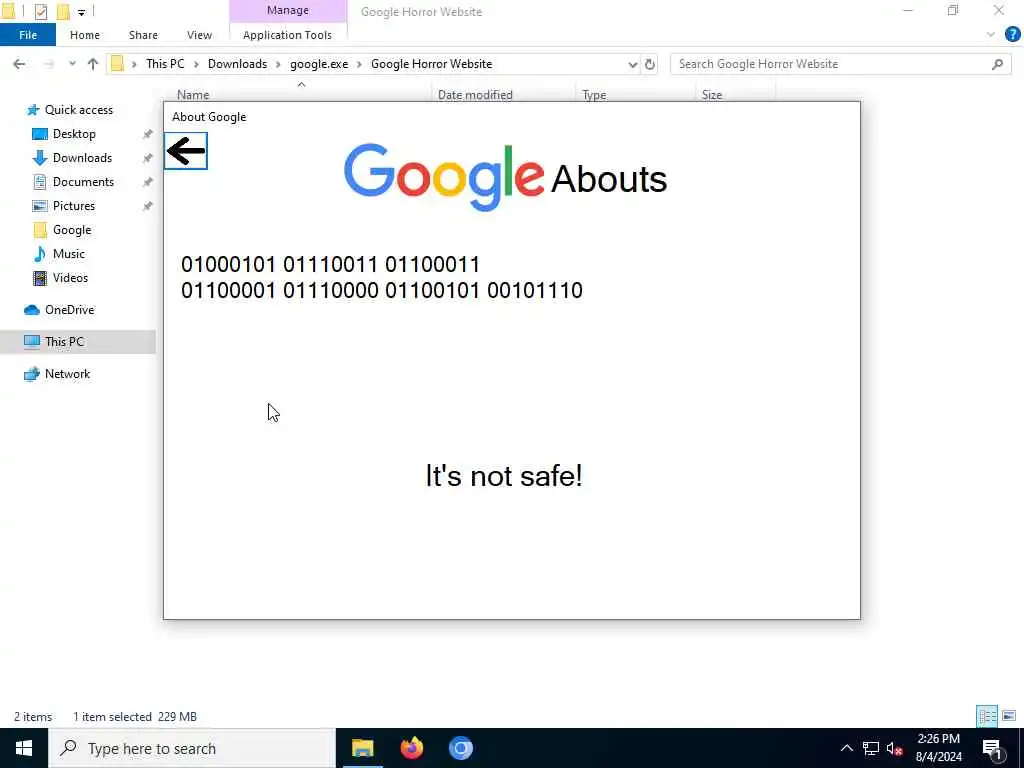Click google.exe in address breadcrumb
This screenshot has width=1024, height=768.
(319, 64)
